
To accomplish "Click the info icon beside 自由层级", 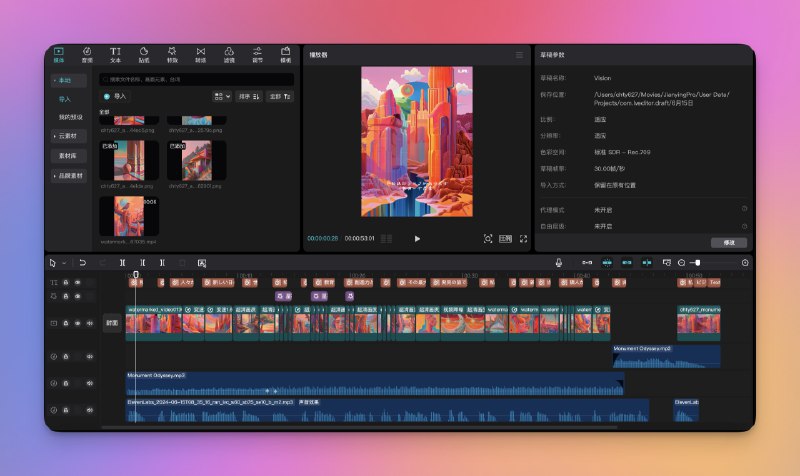I will pyautogui.click(x=744, y=226).
